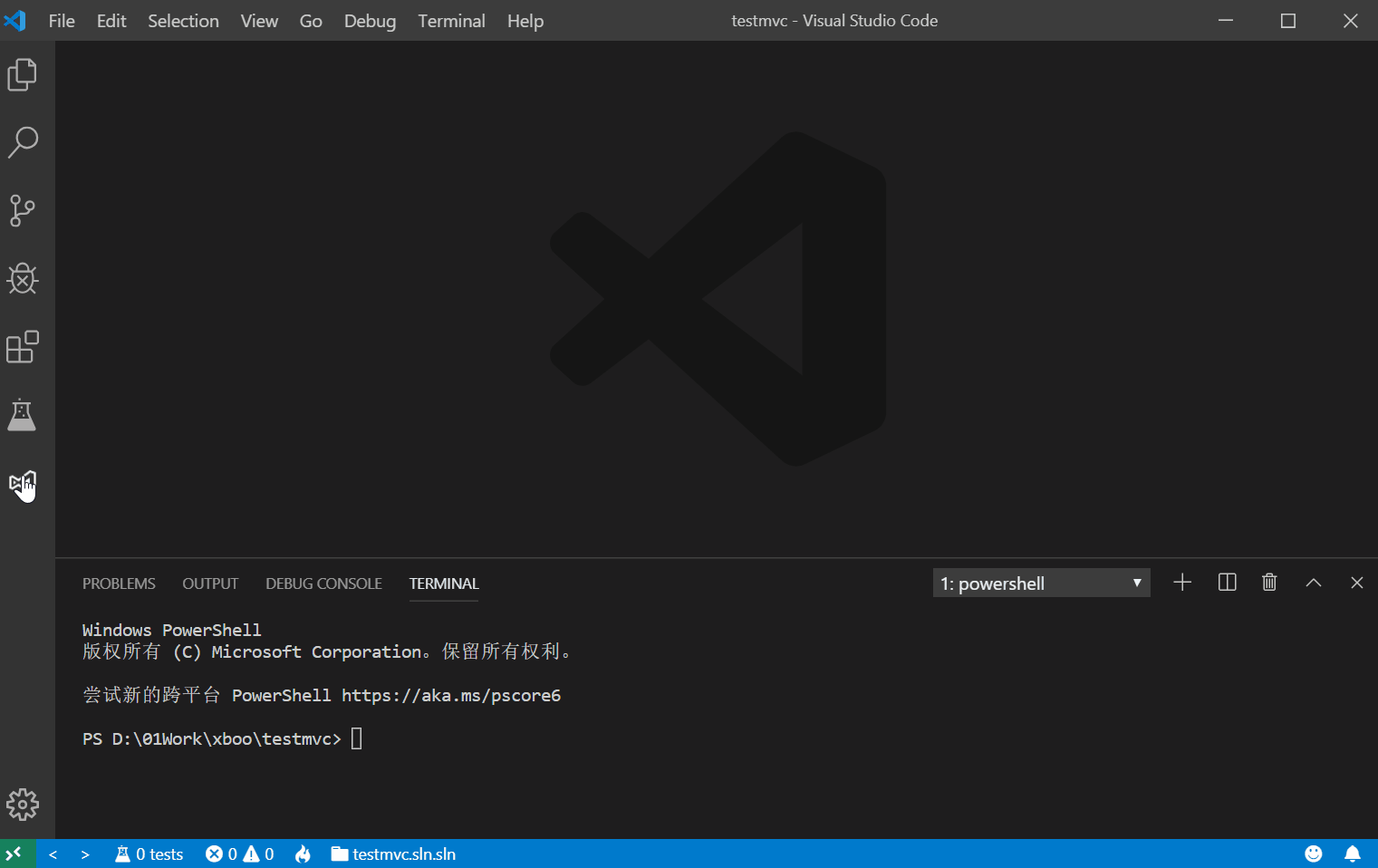Viewport: 1378px width, 868px height.
Task: Switch to the PROBLEMS tab
Action: click(x=119, y=583)
